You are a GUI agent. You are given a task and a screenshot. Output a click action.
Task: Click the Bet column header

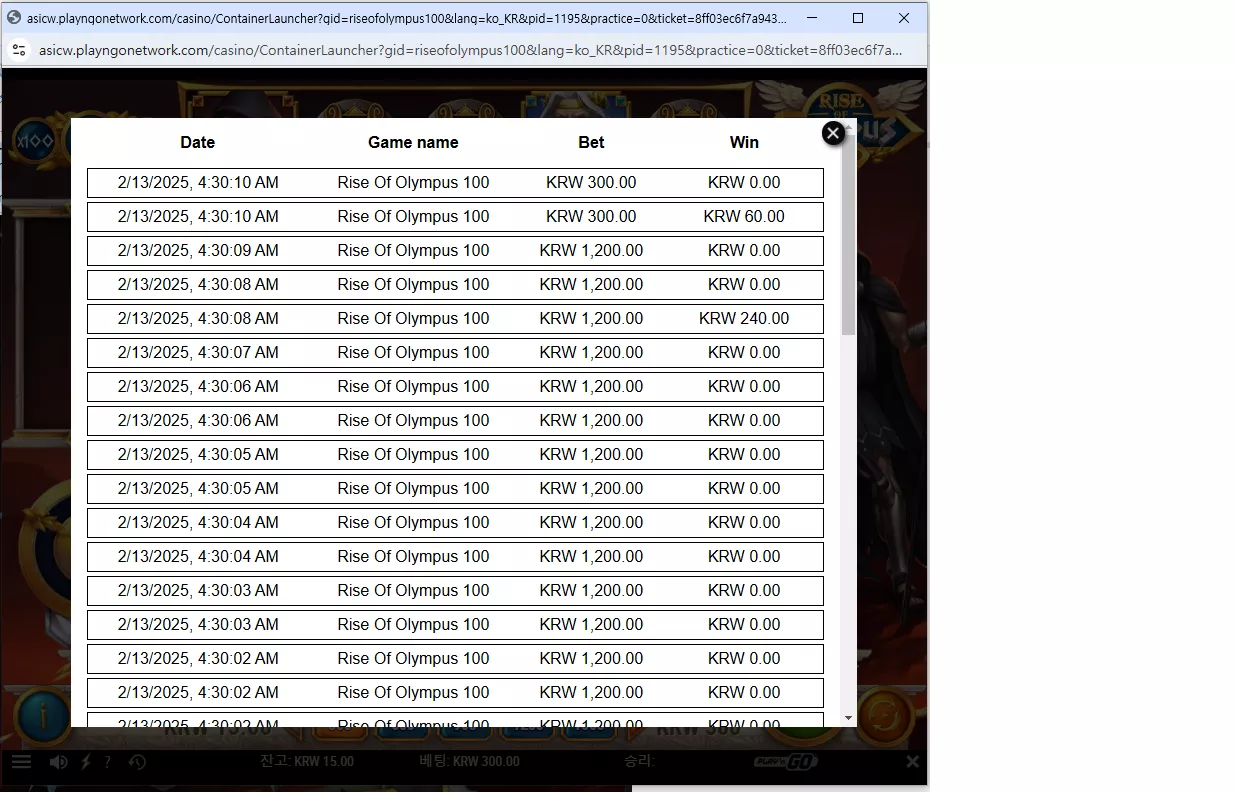click(x=591, y=142)
